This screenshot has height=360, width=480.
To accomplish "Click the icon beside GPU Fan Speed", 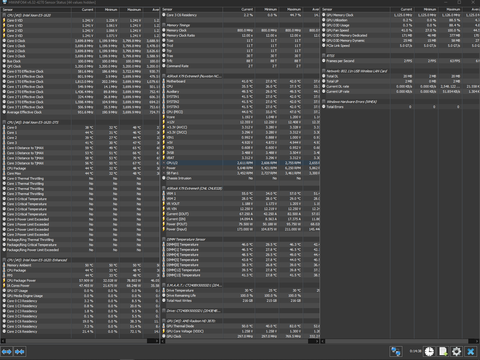I will coord(324,30).
